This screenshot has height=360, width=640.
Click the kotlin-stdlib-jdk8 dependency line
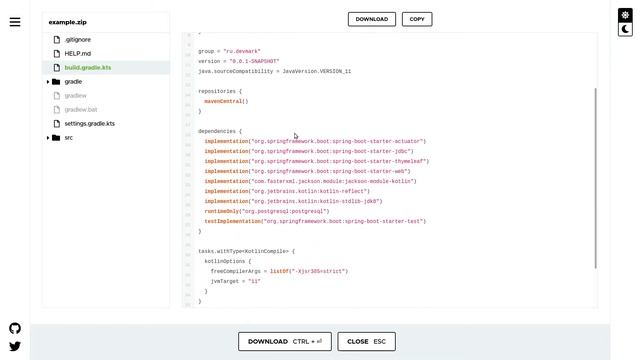(293, 201)
